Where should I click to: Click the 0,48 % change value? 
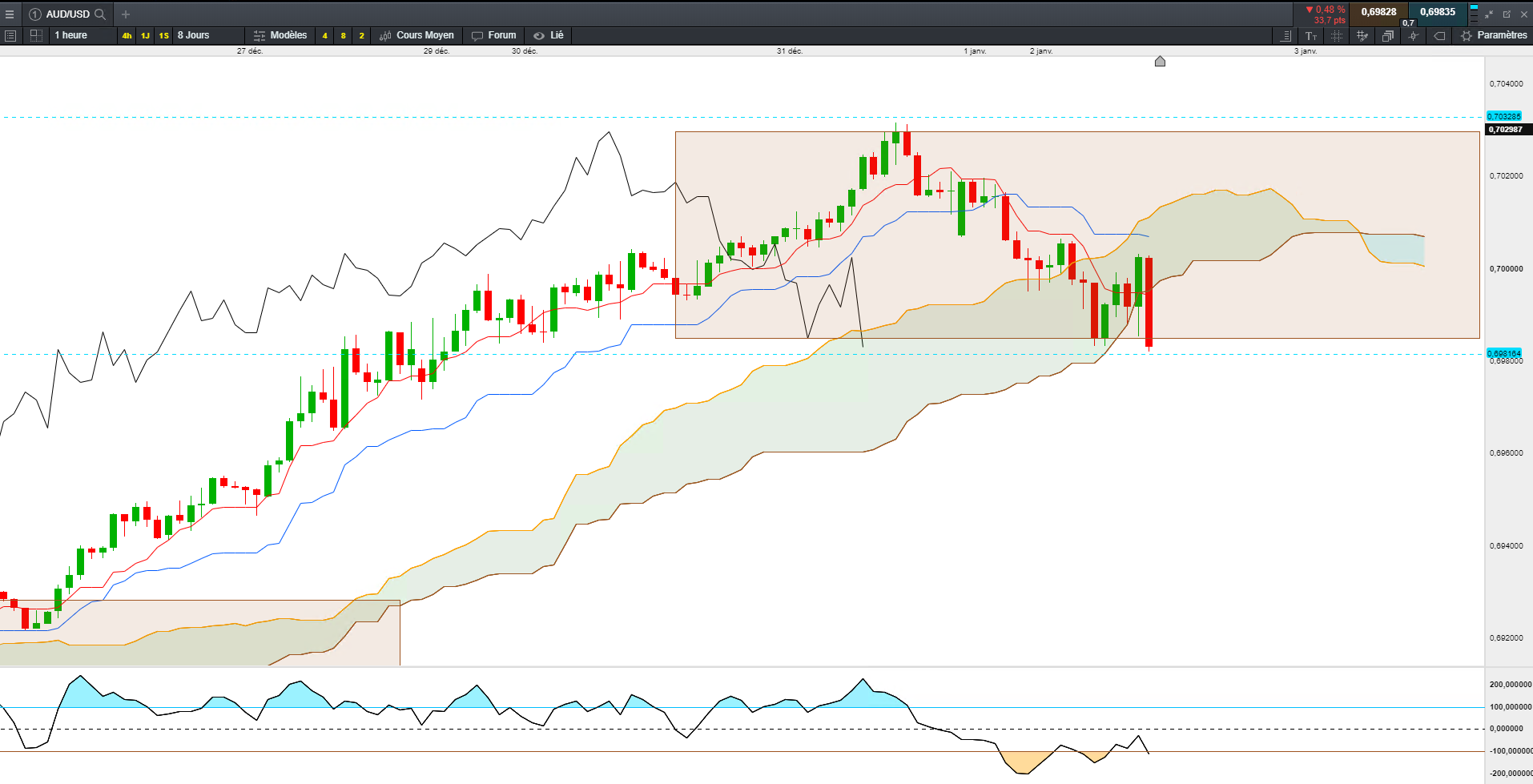point(1330,10)
